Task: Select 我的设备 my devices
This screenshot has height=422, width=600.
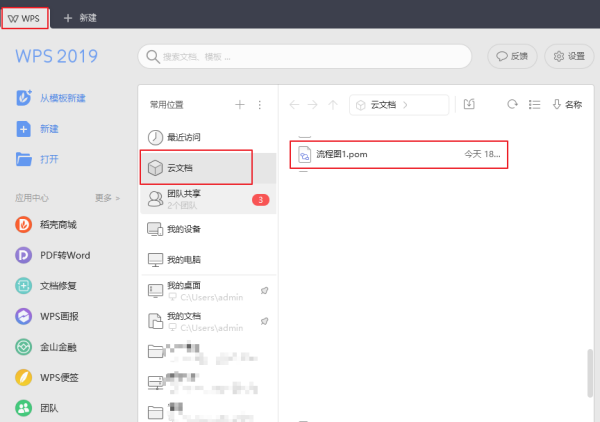Action: (209, 229)
